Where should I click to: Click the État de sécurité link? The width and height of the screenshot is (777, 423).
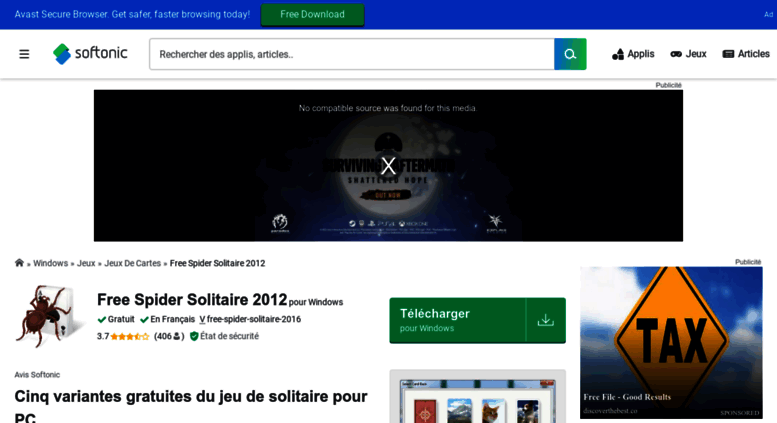(x=229, y=336)
